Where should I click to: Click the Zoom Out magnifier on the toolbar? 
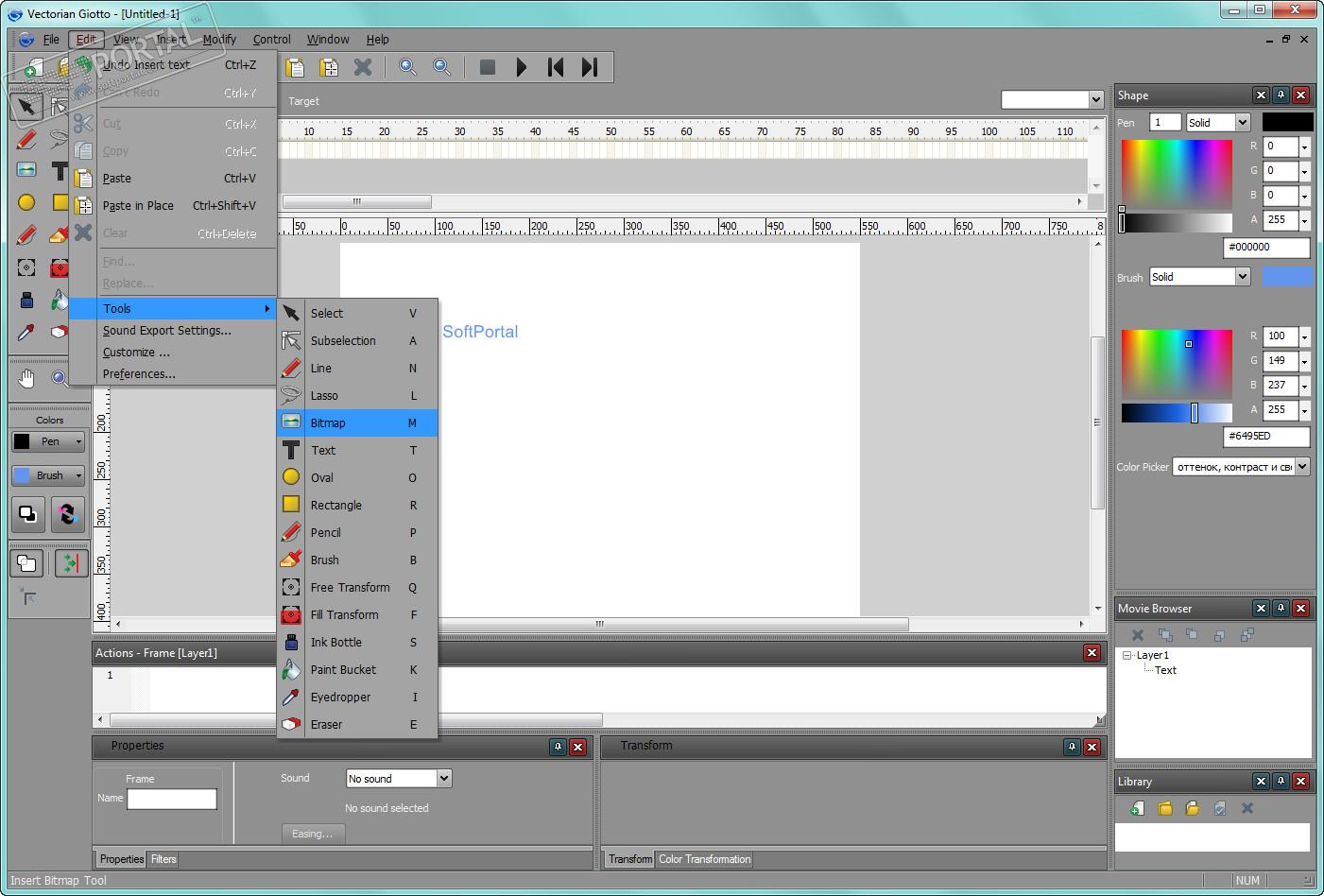tap(441, 67)
